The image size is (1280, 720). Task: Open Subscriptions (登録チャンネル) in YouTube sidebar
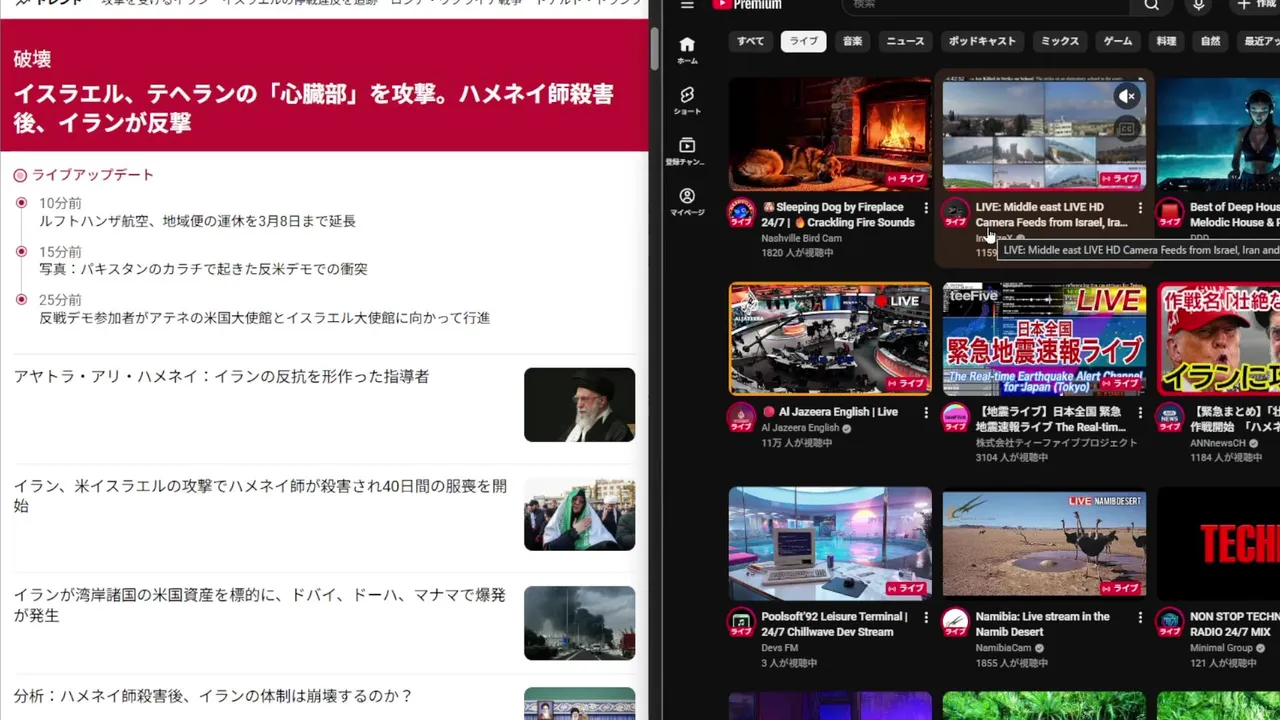coord(687,151)
